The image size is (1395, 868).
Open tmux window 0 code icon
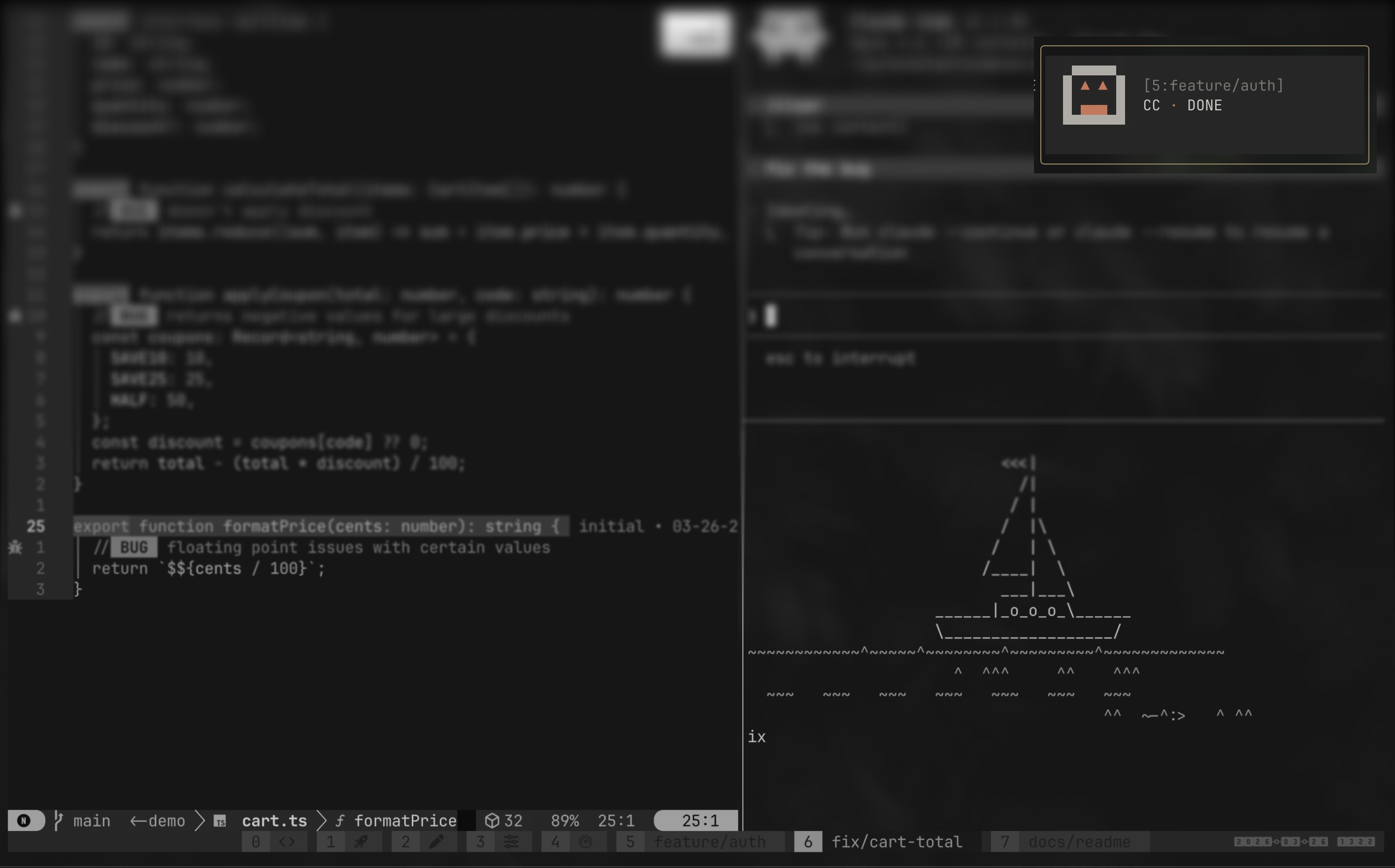[x=287, y=841]
